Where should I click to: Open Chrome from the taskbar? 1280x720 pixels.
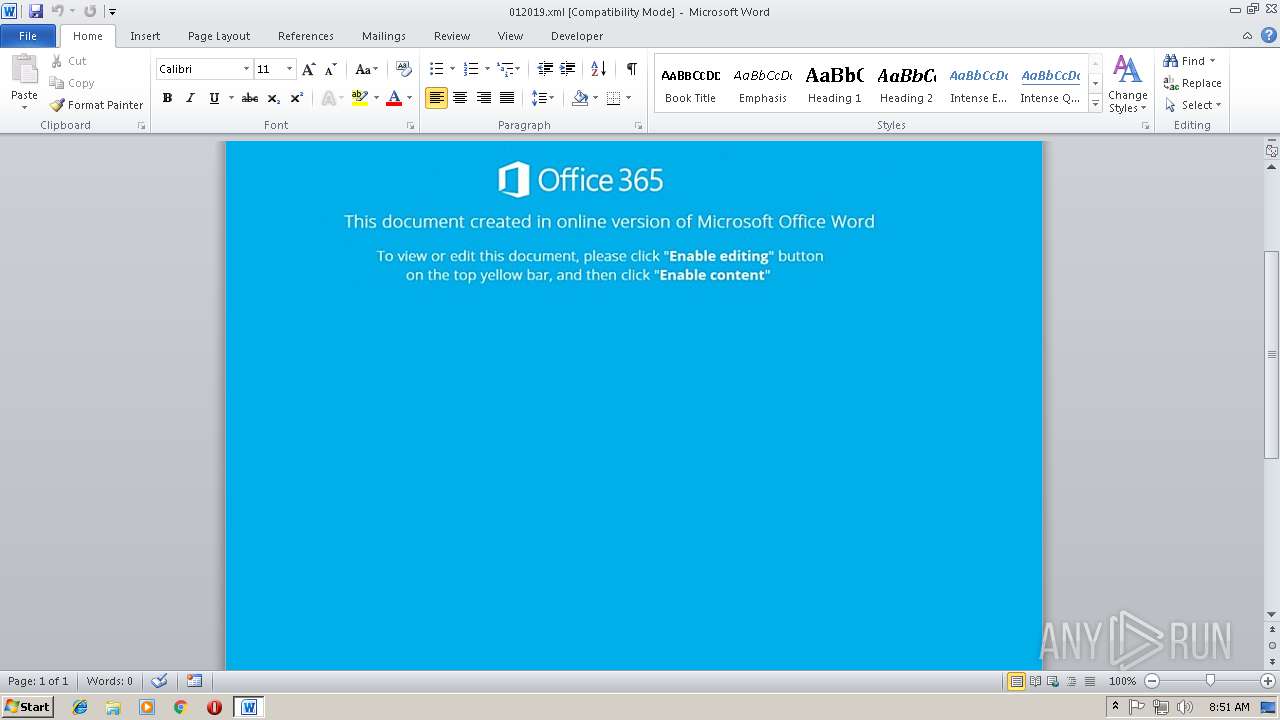point(181,707)
